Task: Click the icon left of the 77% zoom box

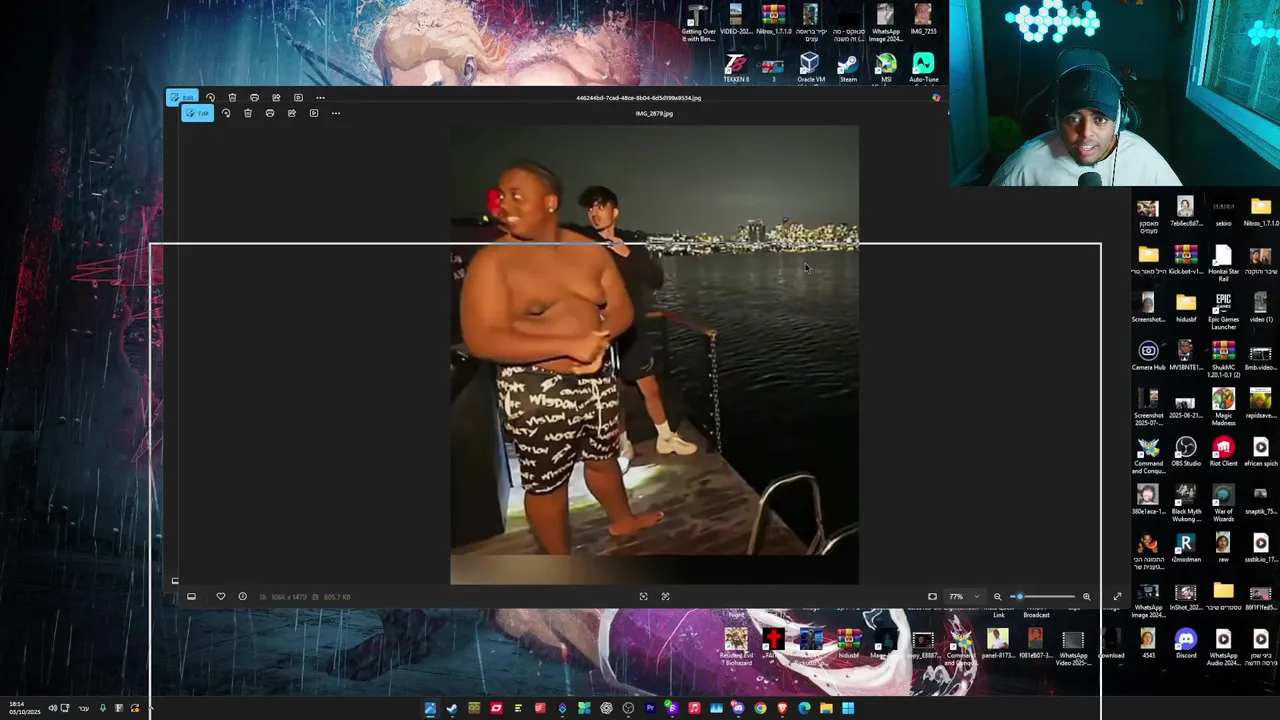Action: point(932,597)
